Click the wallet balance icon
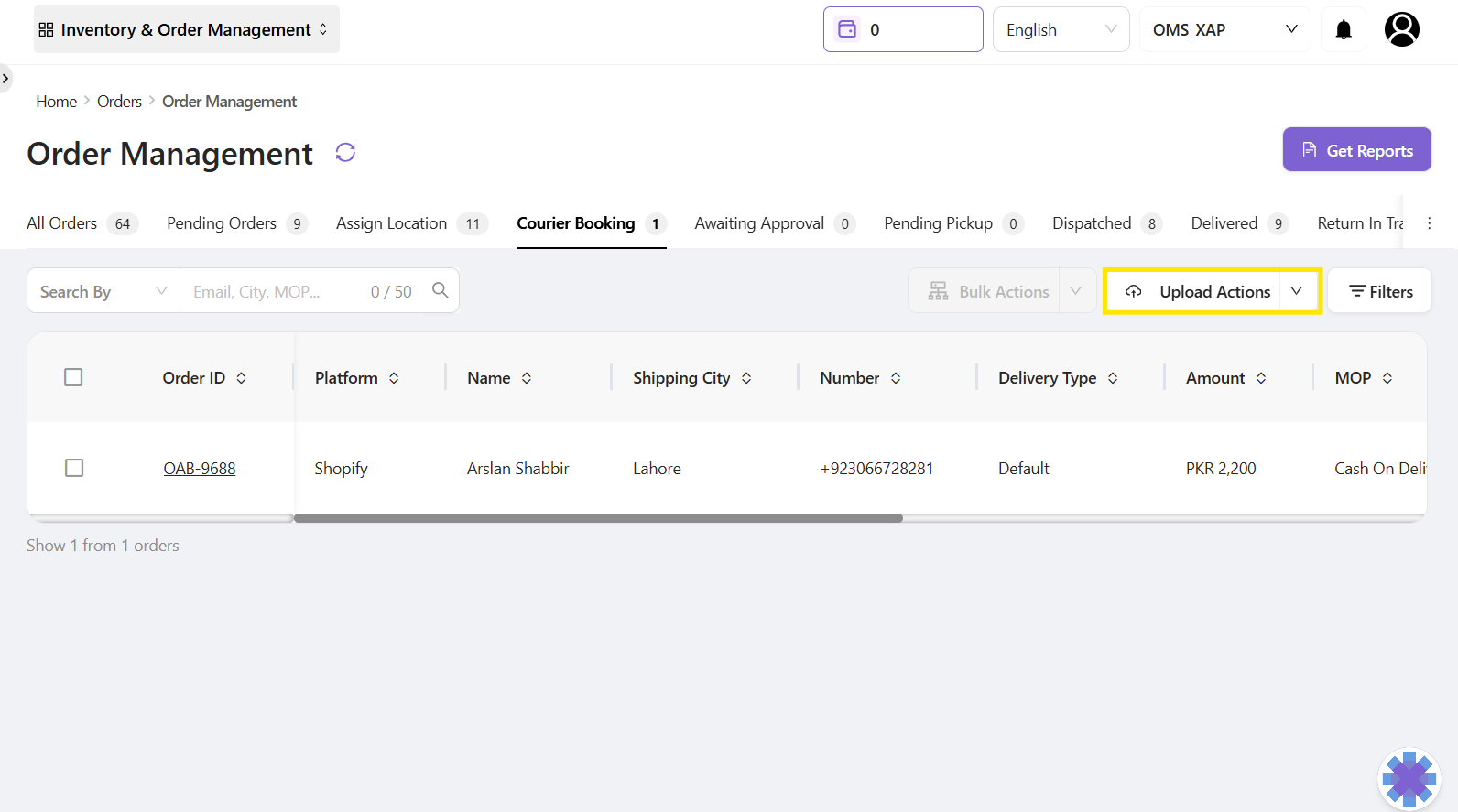This screenshot has width=1458, height=812. (x=848, y=29)
